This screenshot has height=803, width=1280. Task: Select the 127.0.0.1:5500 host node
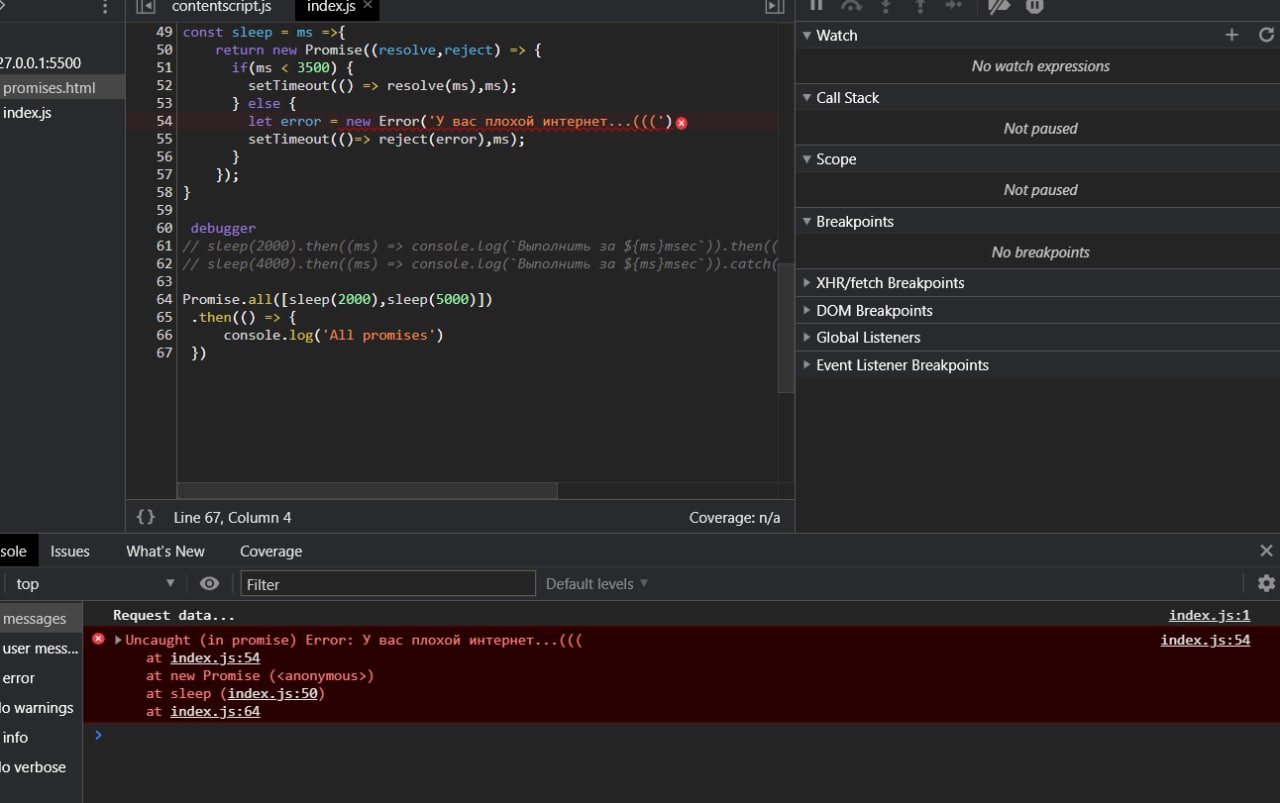pyautogui.click(x=41, y=63)
